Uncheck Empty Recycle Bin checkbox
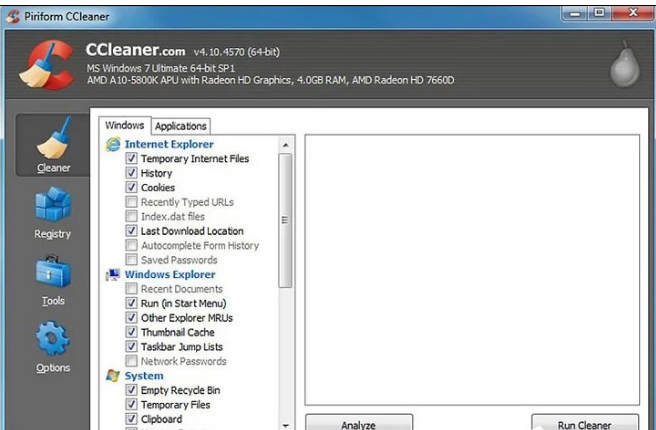This screenshot has width=656, height=430. point(131,390)
